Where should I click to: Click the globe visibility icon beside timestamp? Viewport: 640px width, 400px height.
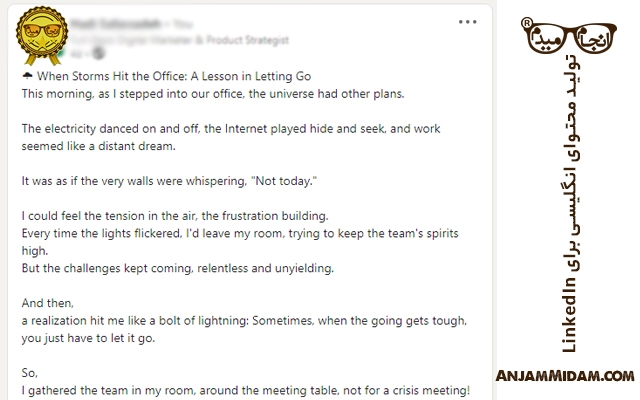pos(99,53)
